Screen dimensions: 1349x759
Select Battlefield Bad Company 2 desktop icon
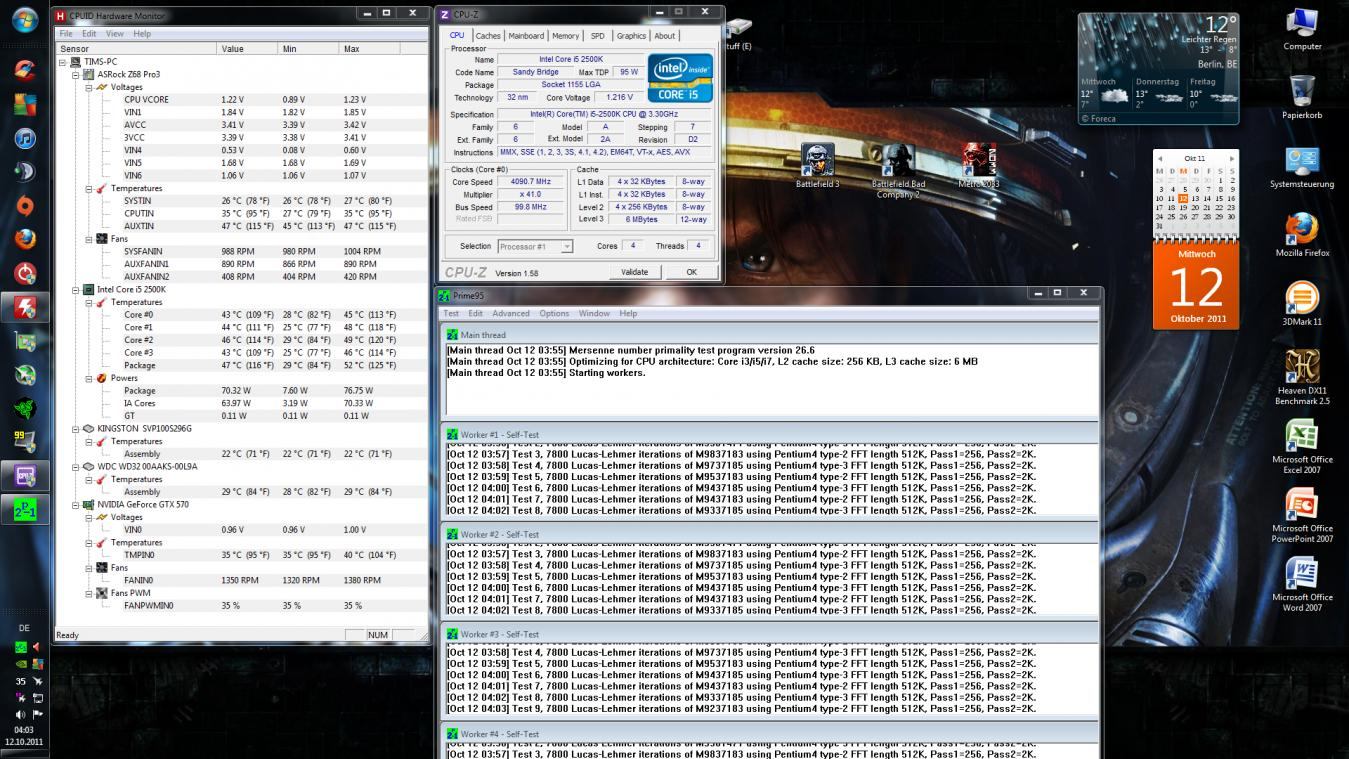pyautogui.click(x=898, y=171)
